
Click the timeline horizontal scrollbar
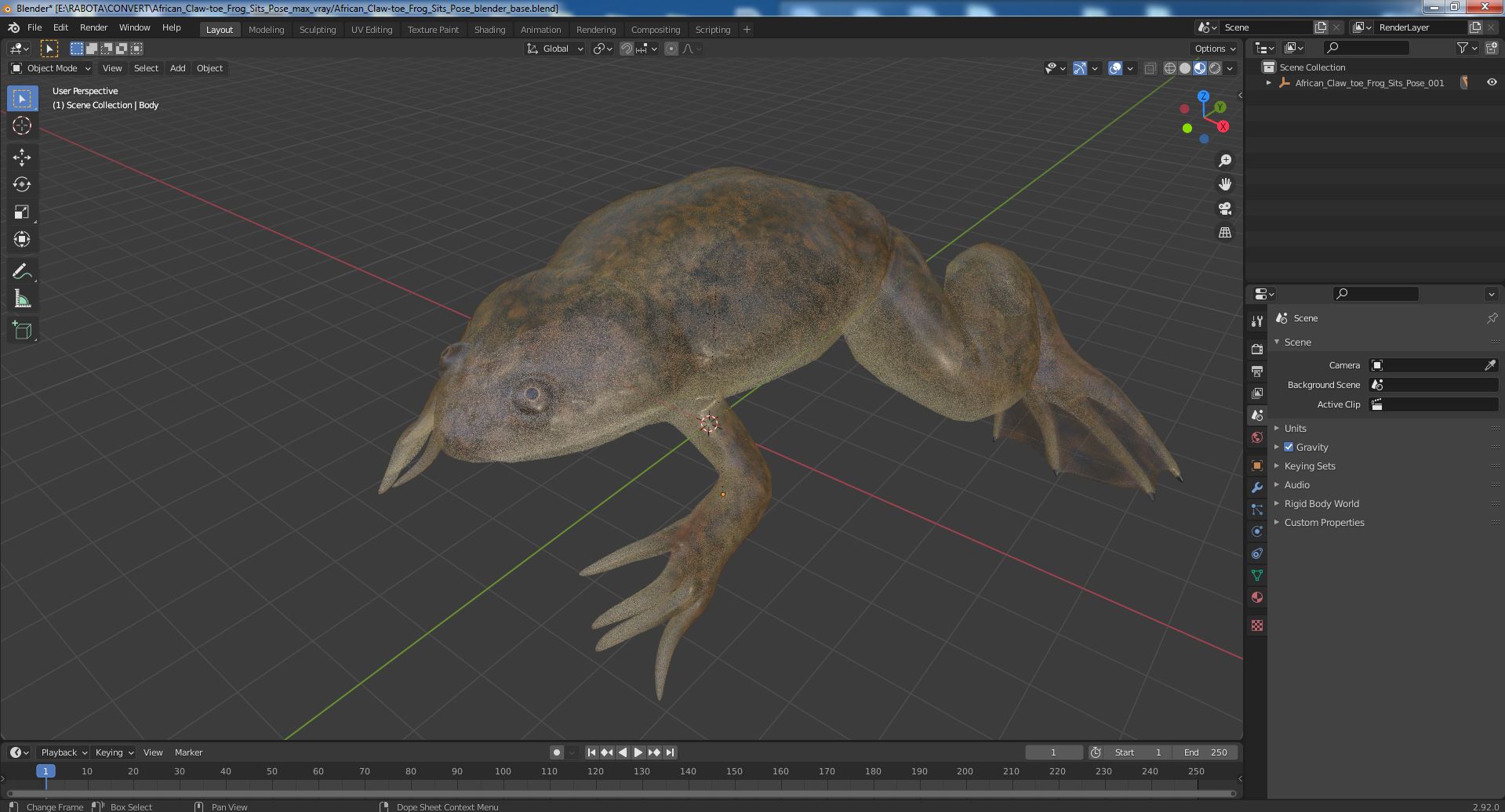click(x=620, y=793)
